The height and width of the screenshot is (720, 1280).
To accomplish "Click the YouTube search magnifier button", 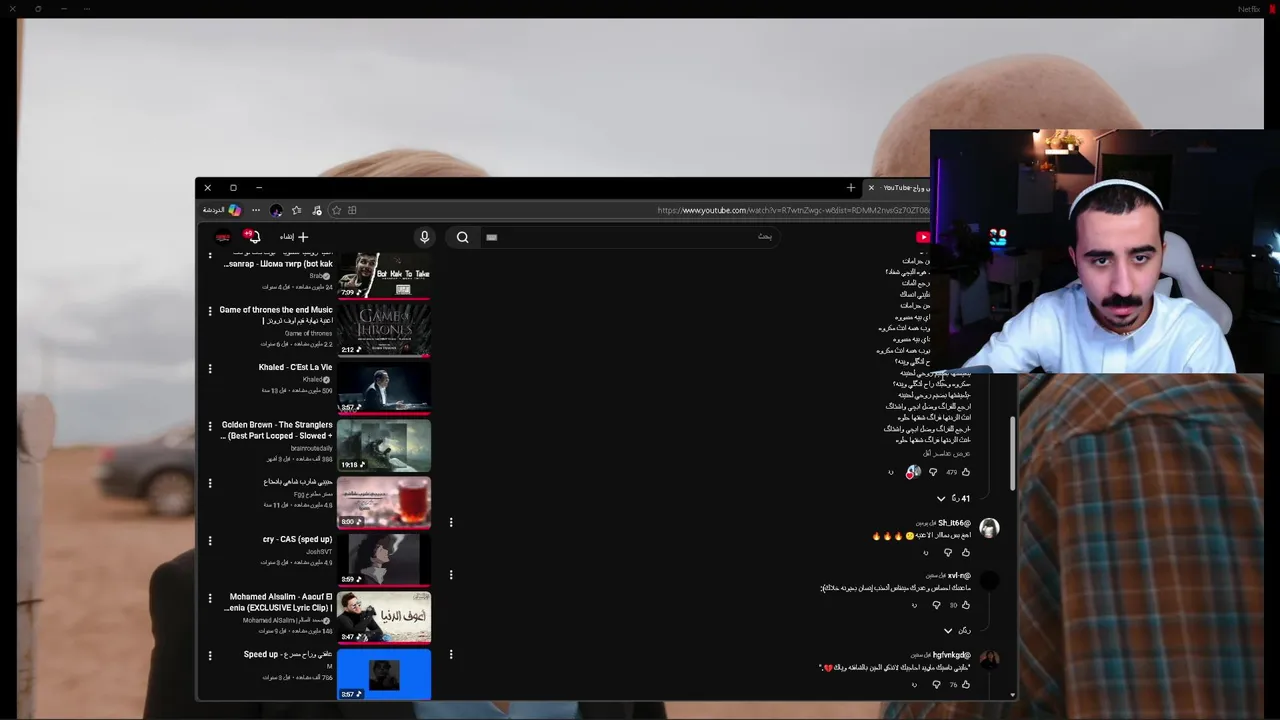I will tap(462, 237).
